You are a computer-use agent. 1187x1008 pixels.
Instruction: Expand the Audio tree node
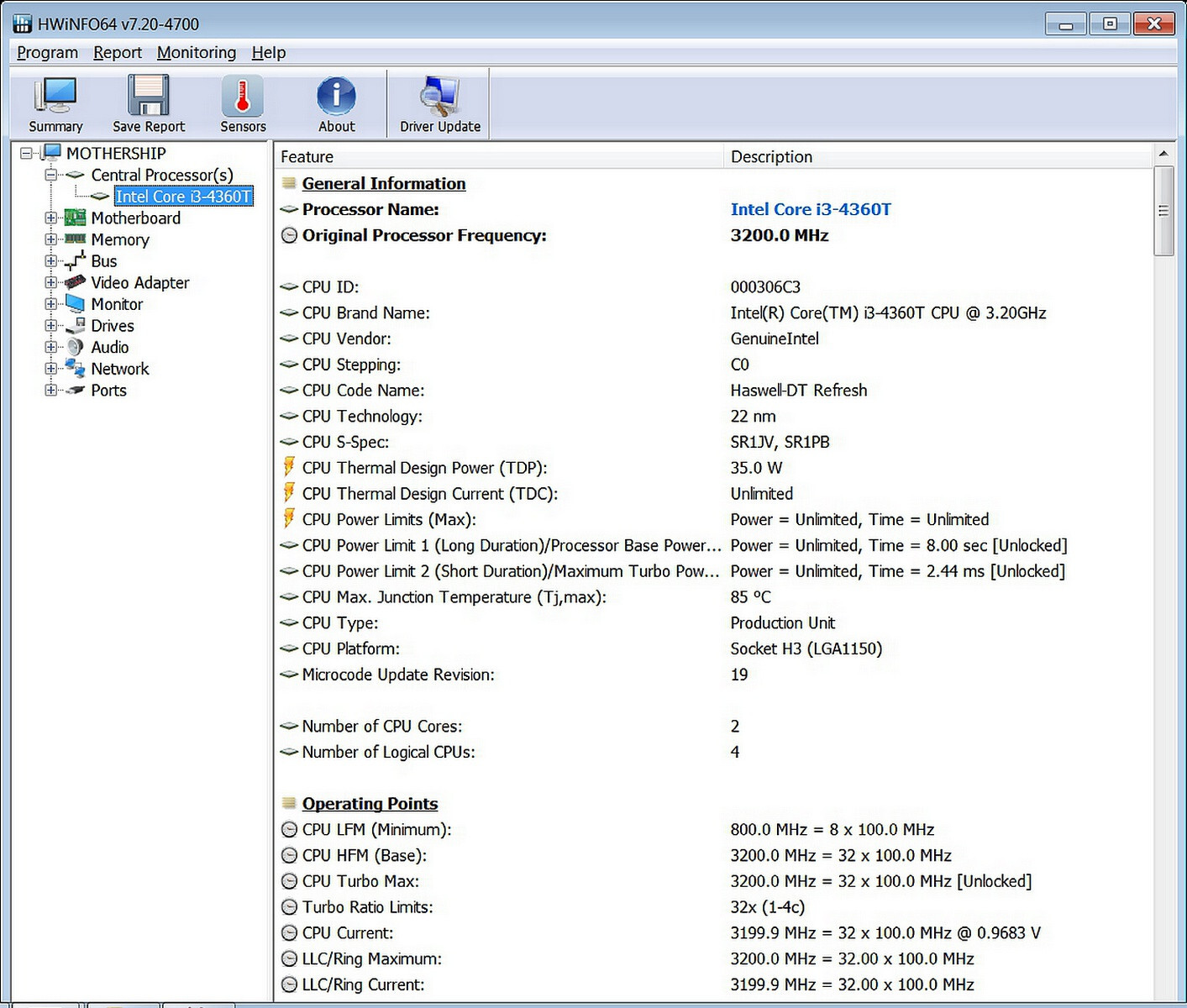pyautogui.click(x=51, y=347)
